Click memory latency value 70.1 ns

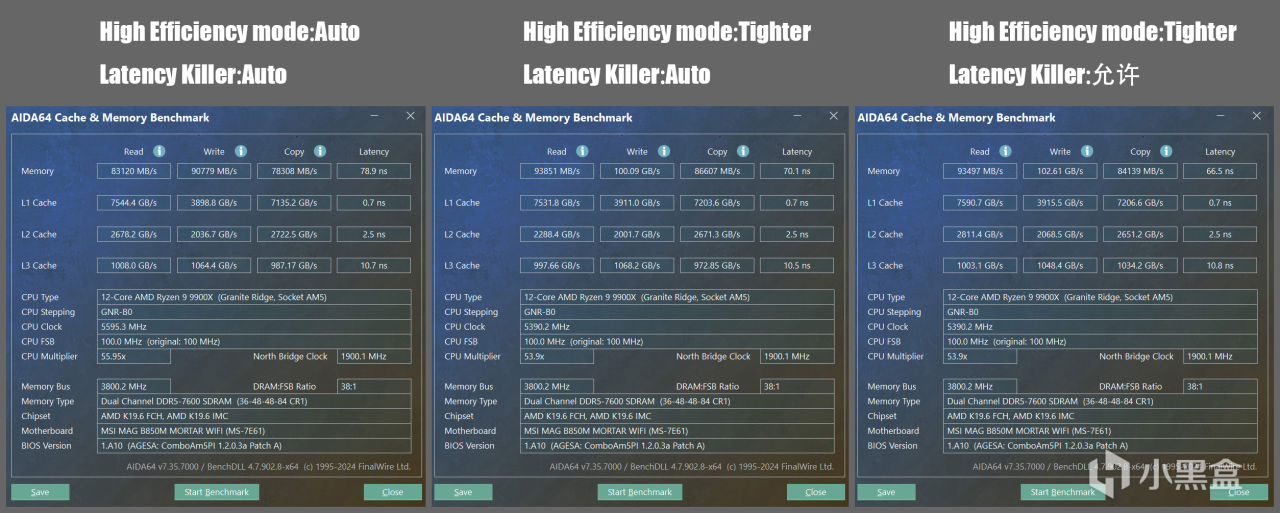(797, 171)
